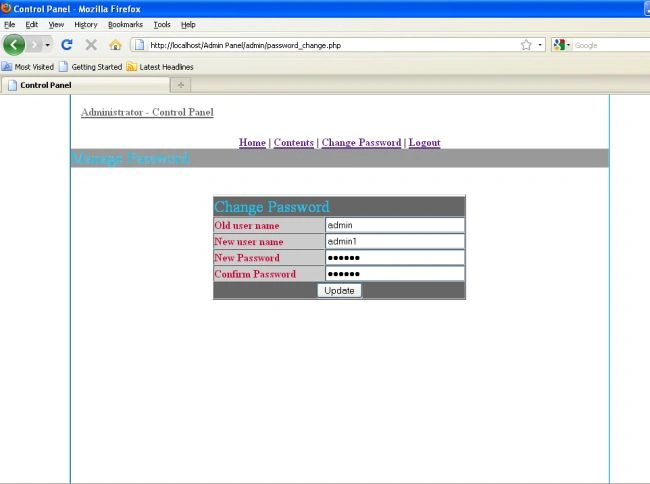
Task: Open the Most Visited bookmarks folder
Action: [28, 67]
